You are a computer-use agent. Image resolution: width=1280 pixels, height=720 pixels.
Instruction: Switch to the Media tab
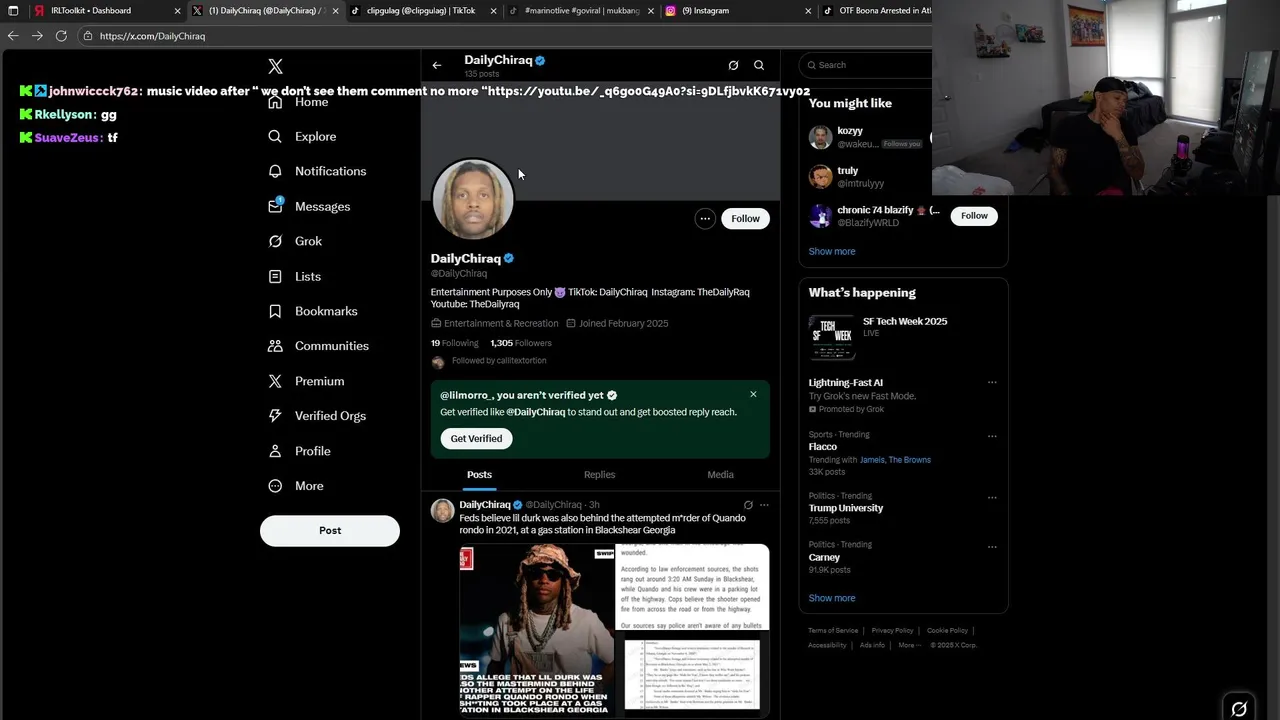pos(720,475)
